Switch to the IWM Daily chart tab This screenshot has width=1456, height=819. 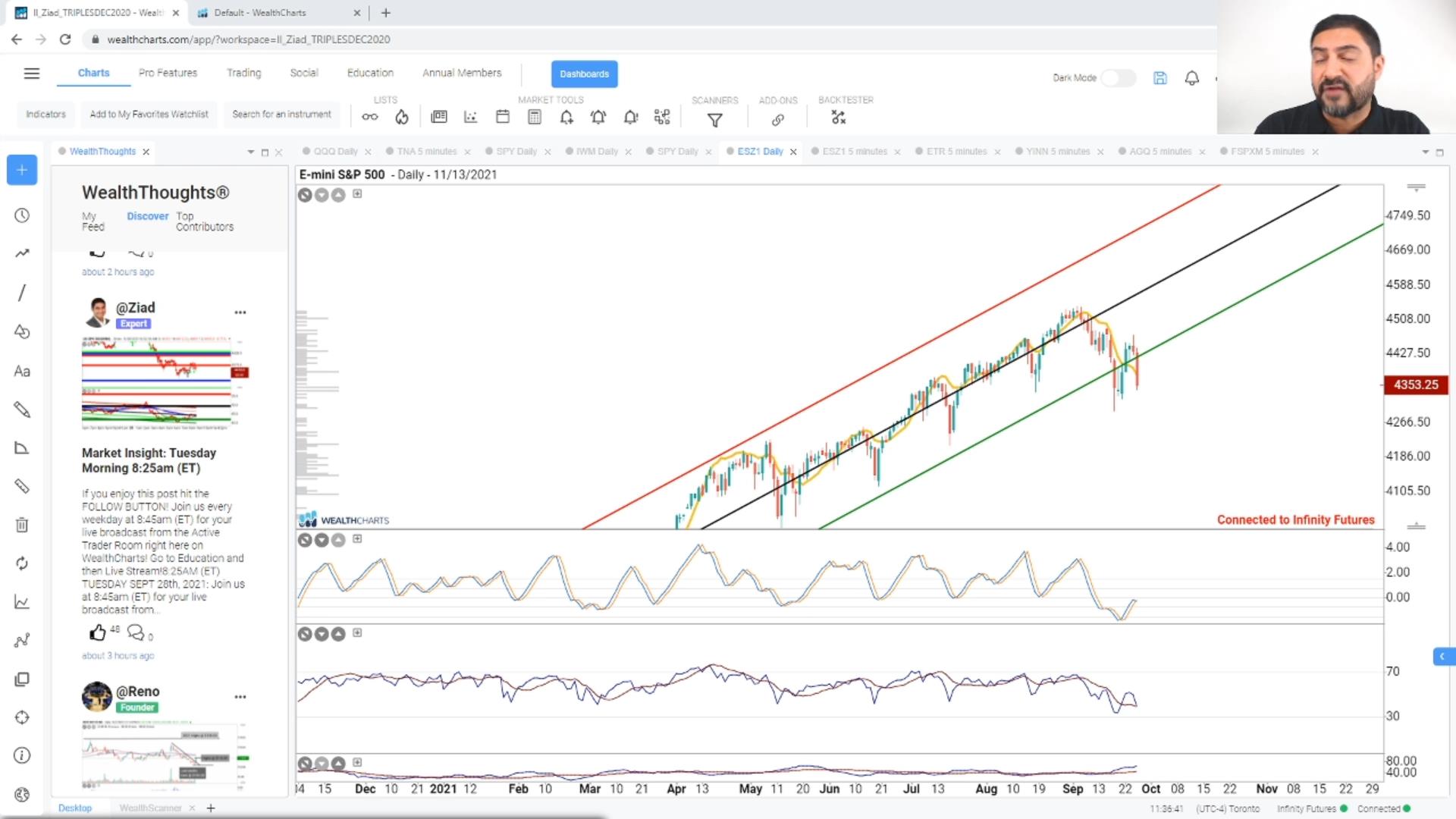click(x=597, y=152)
